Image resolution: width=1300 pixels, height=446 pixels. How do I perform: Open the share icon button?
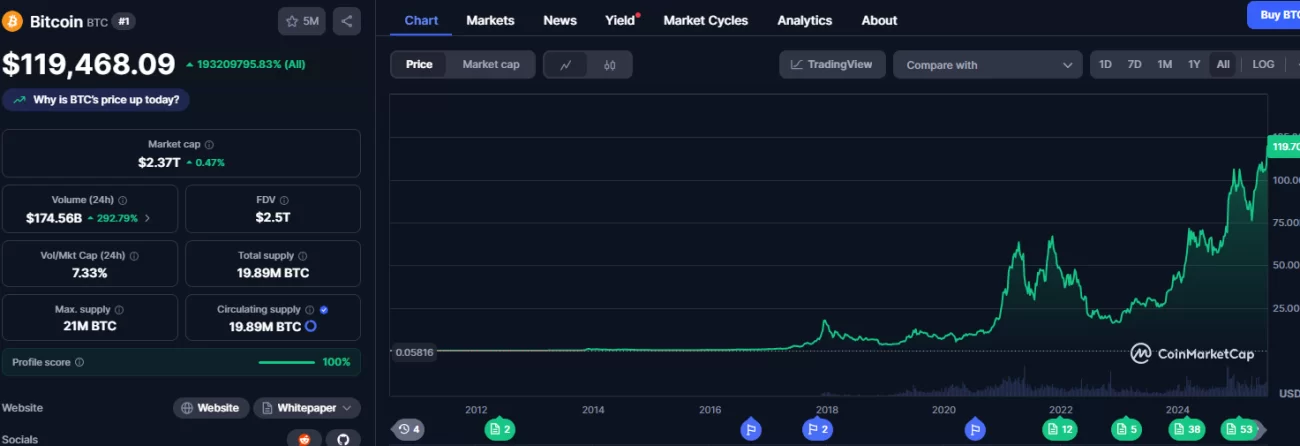(346, 21)
